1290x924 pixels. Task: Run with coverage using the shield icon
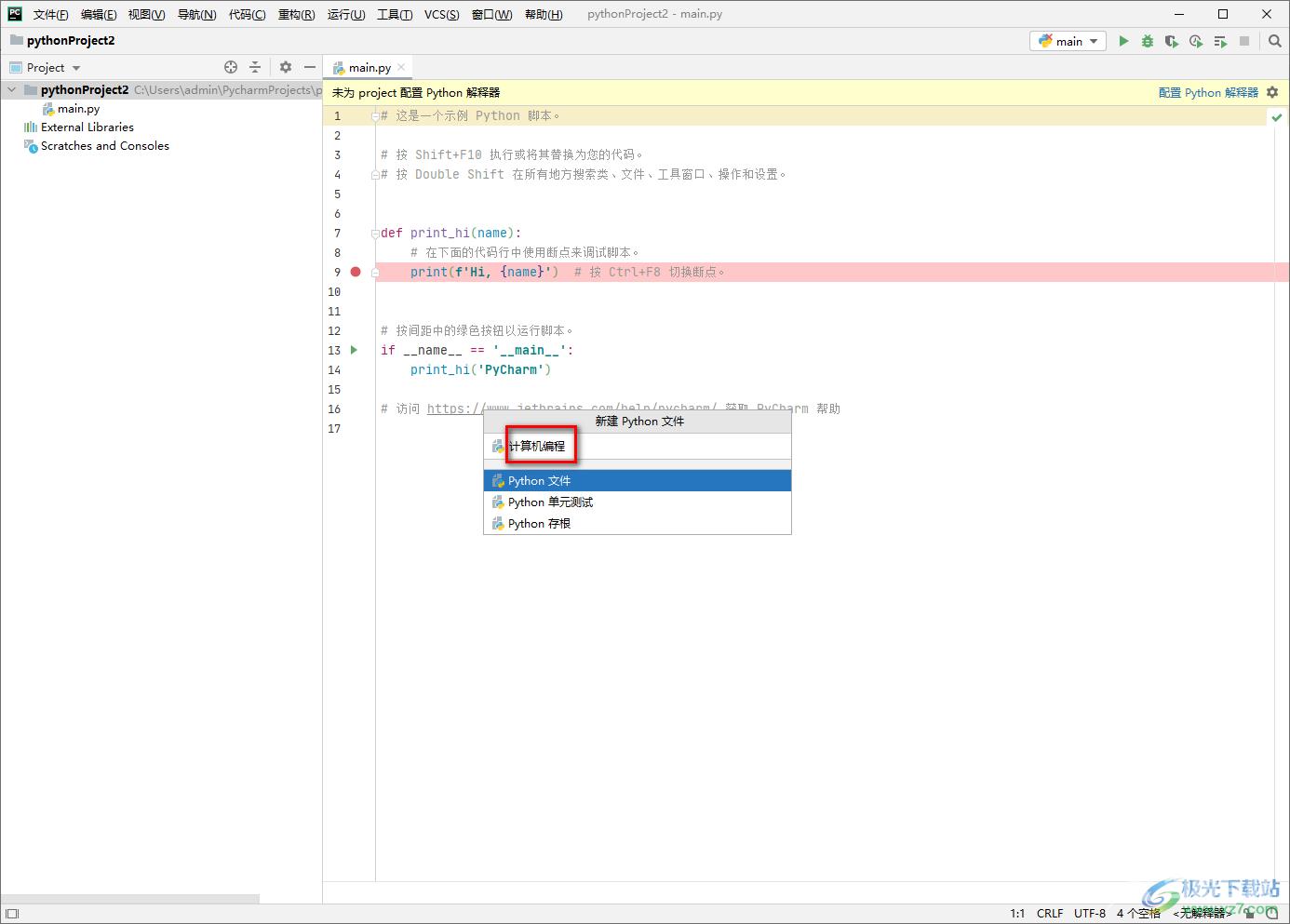pos(1172,41)
